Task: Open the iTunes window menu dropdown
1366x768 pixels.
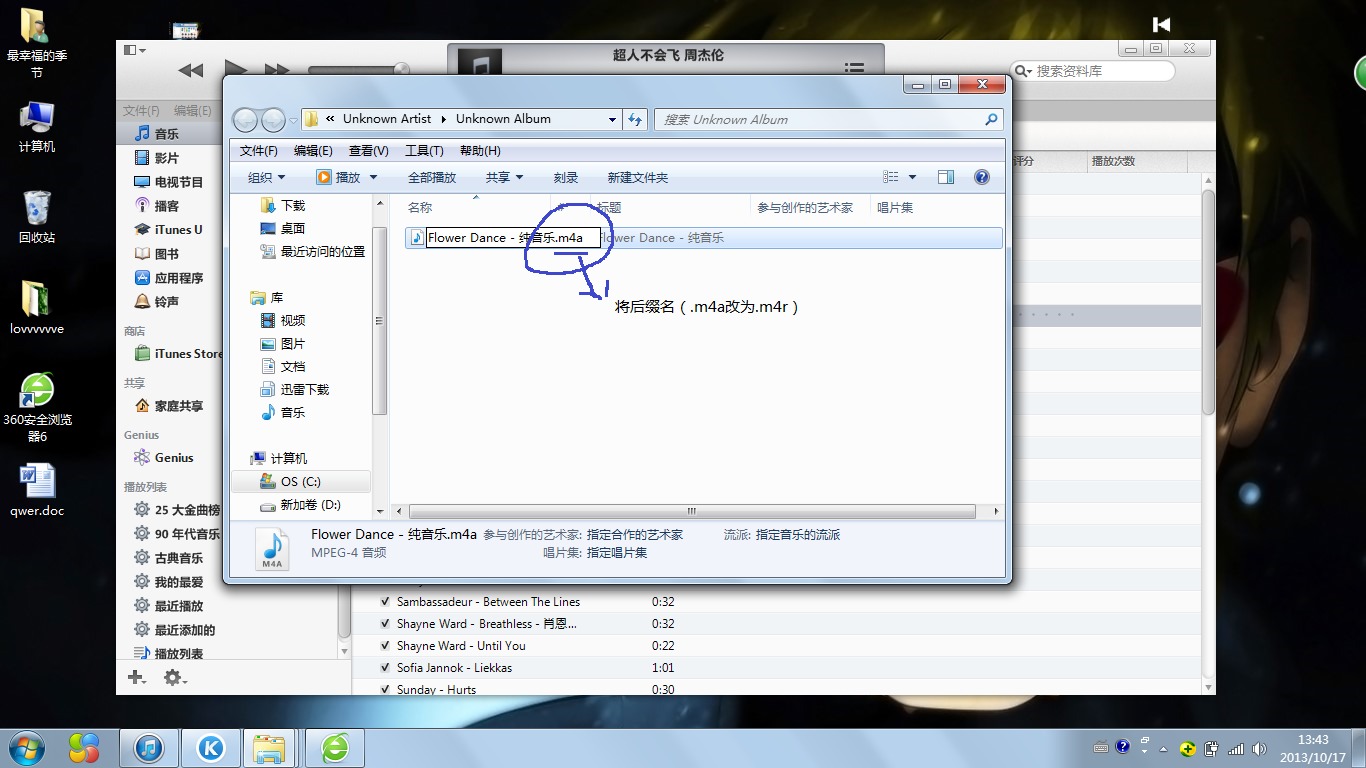Action: tap(134, 50)
